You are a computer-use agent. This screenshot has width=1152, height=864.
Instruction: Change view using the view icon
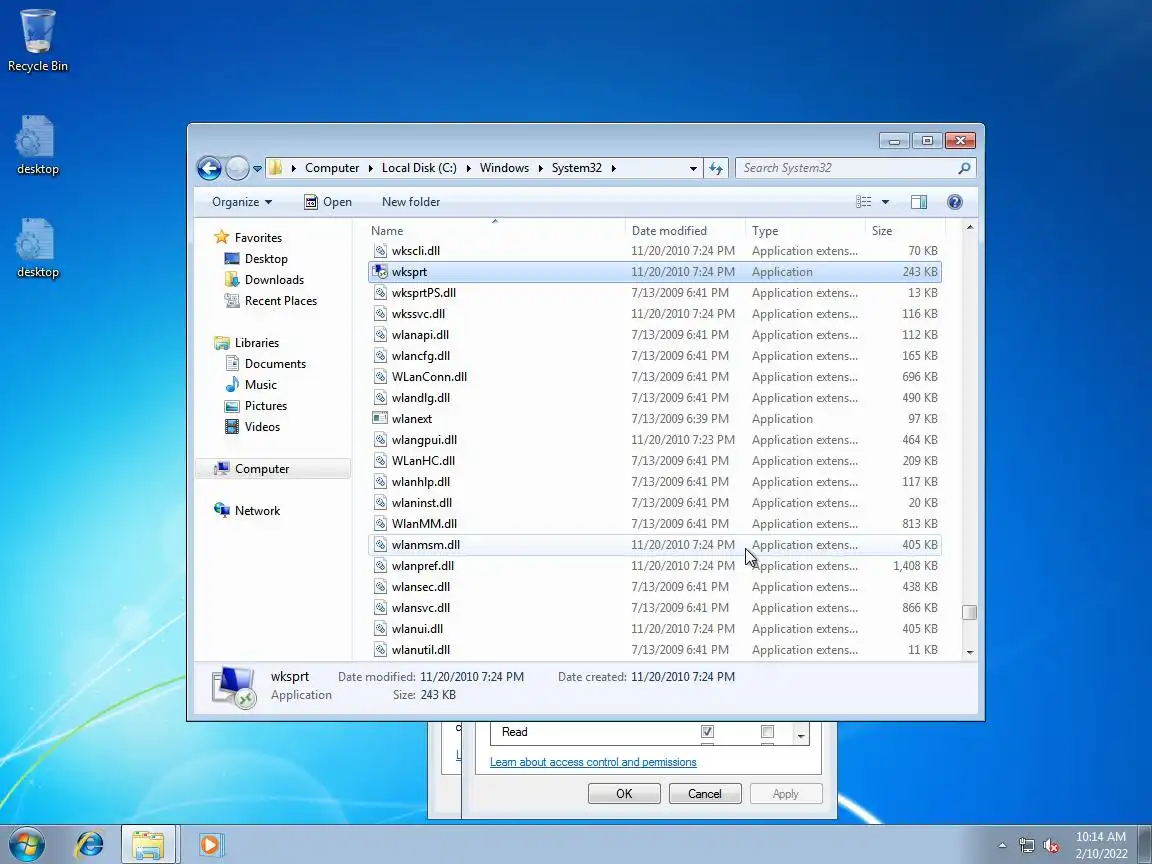tap(864, 202)
